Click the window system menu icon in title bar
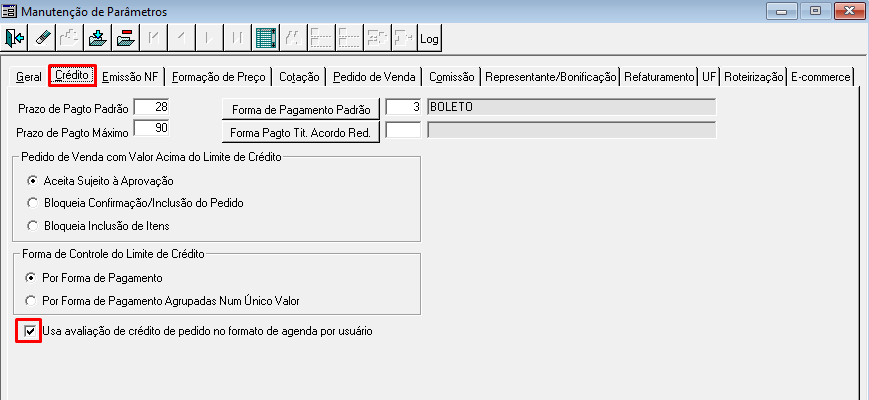The height and width of the screenshot is (400, 869). pyautogui.click(x=10, y=11)
